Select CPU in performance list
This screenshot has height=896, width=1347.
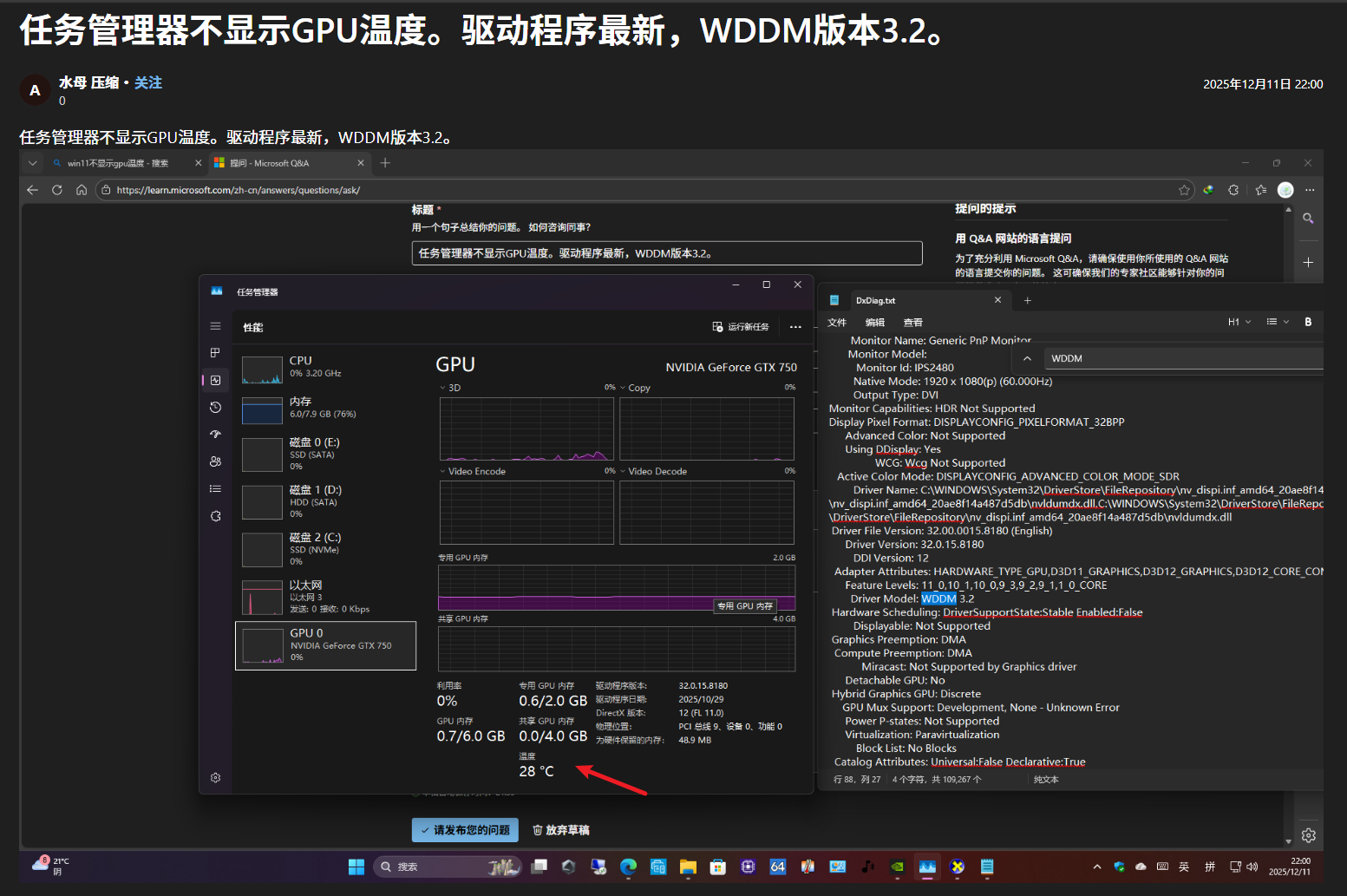pyautogui.click(x=325, y=369)
